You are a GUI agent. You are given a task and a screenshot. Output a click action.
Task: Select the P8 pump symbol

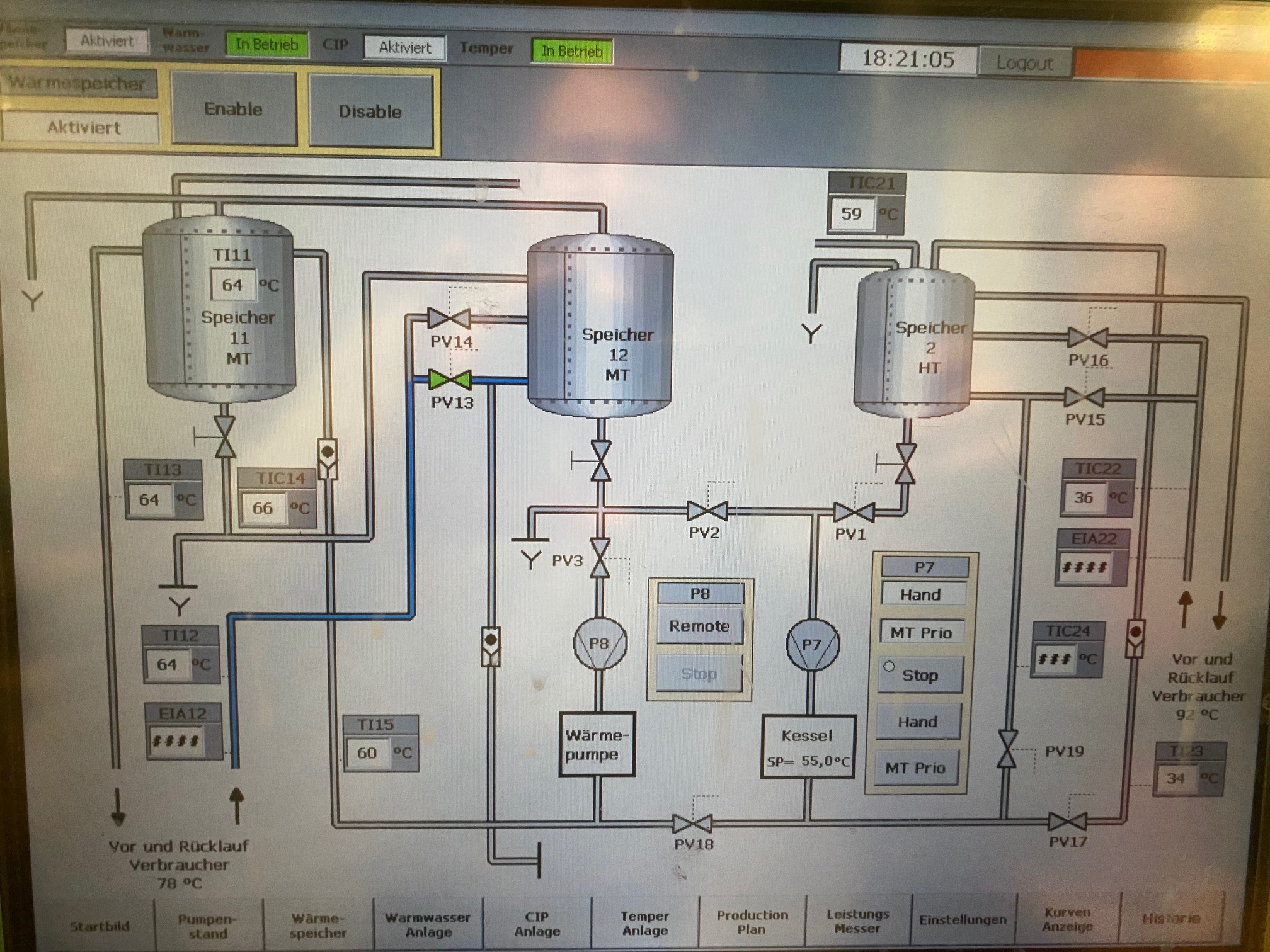pyautogui.click(x=600, y=643)
